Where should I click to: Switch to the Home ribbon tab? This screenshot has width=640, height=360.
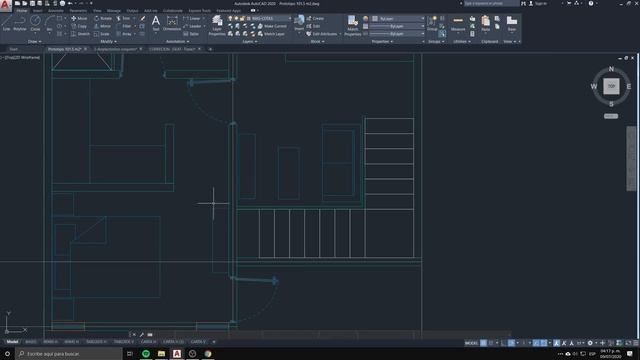click(22, 11)
